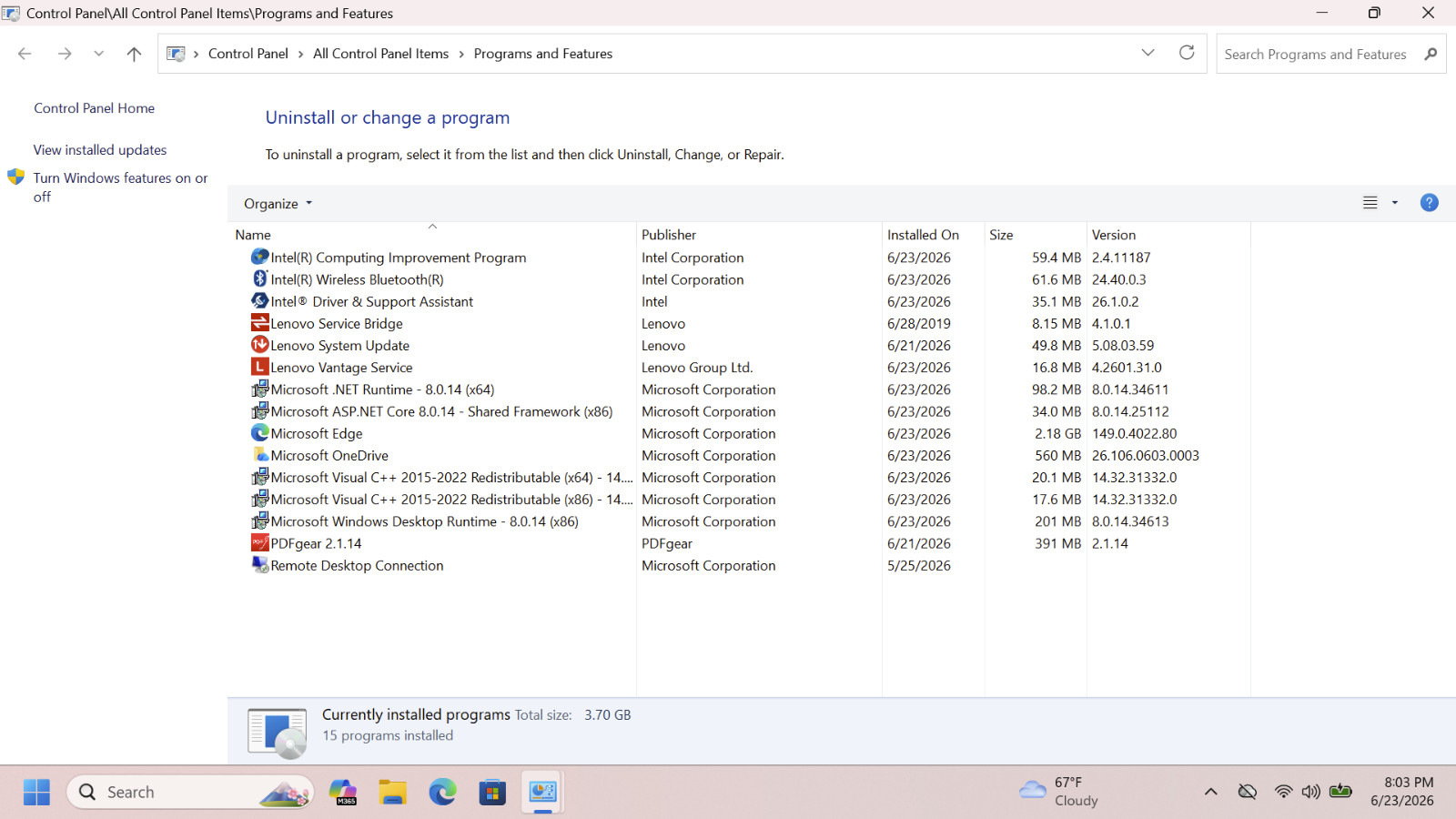Viewport: 1456px width, 819px height.
Task: Open the View installed updates link
Action: [100, 150]
